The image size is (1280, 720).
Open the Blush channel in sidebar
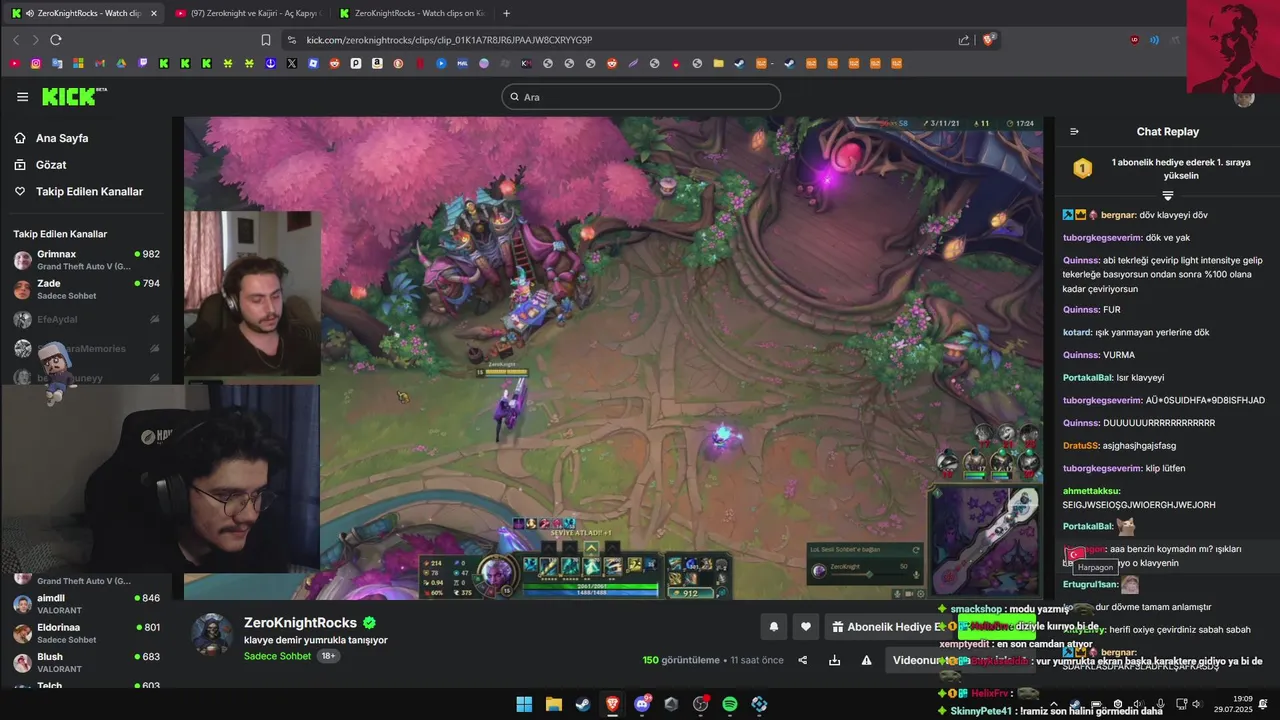tap(86, 662)
